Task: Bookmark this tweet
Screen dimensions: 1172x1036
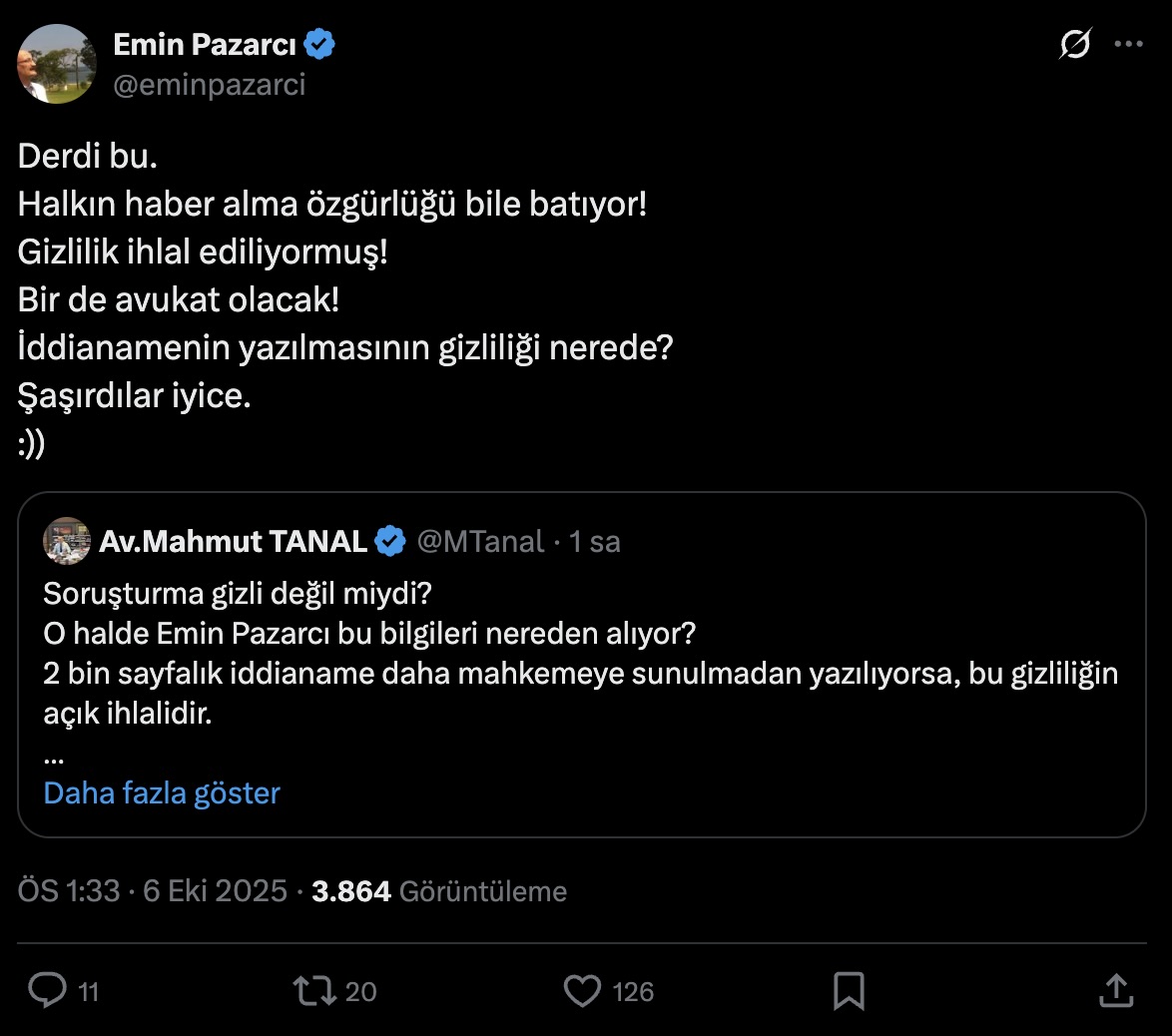Action: 849,990
